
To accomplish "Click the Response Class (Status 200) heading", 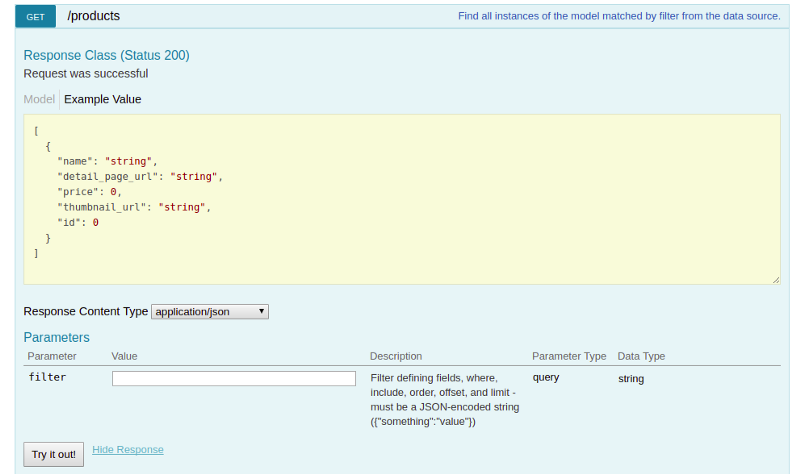I will pos(106,55).
